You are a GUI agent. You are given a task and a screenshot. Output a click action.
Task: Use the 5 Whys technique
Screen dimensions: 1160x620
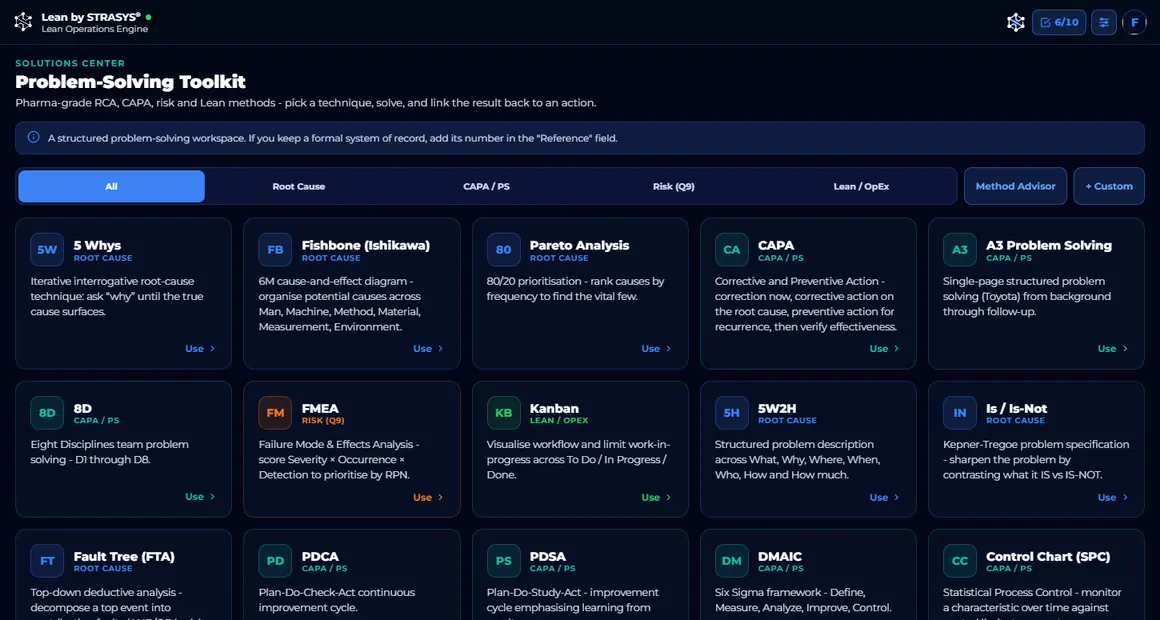tap(200, 348)
